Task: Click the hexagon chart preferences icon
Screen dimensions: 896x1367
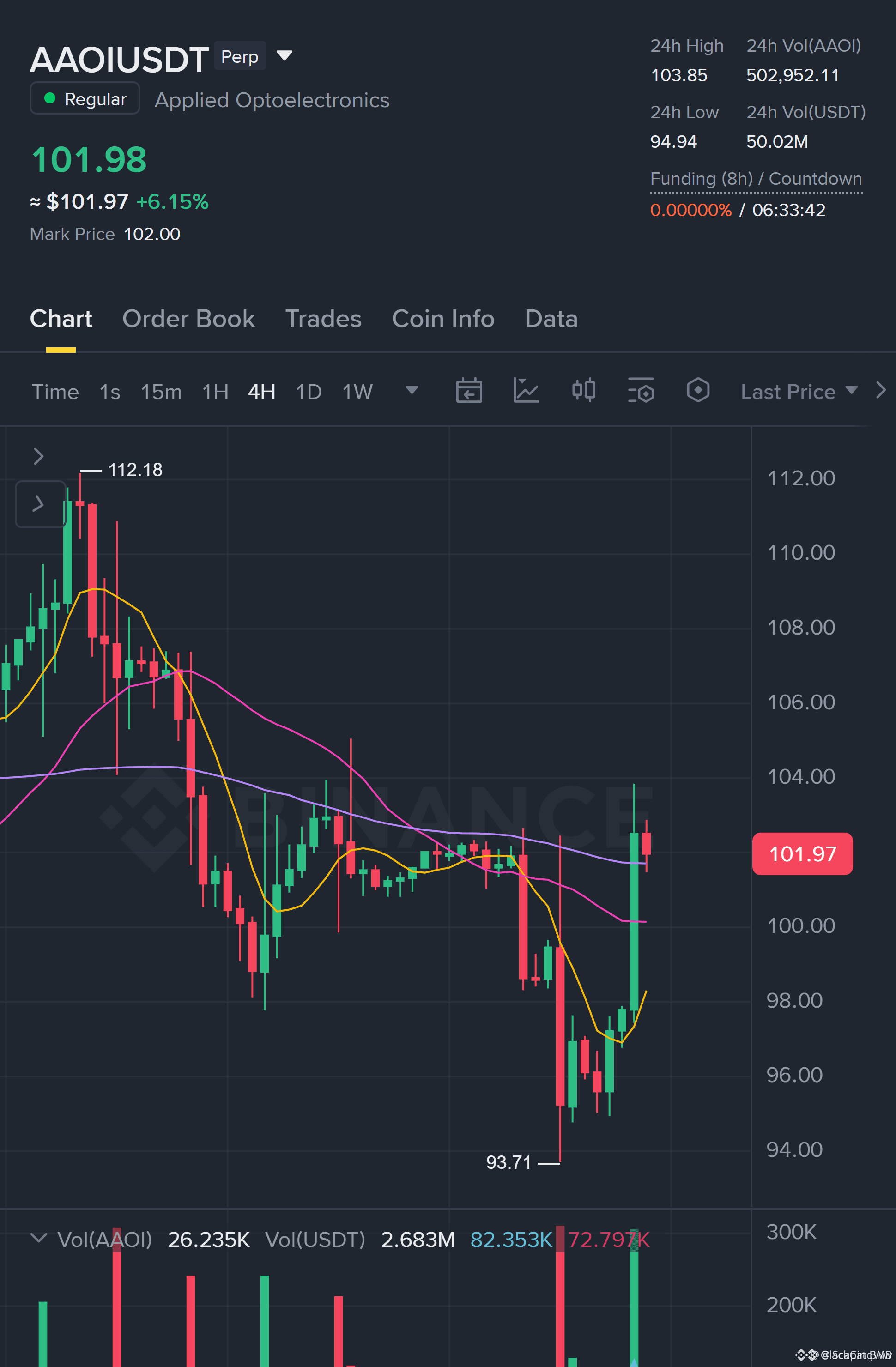Action: (698, 391)
